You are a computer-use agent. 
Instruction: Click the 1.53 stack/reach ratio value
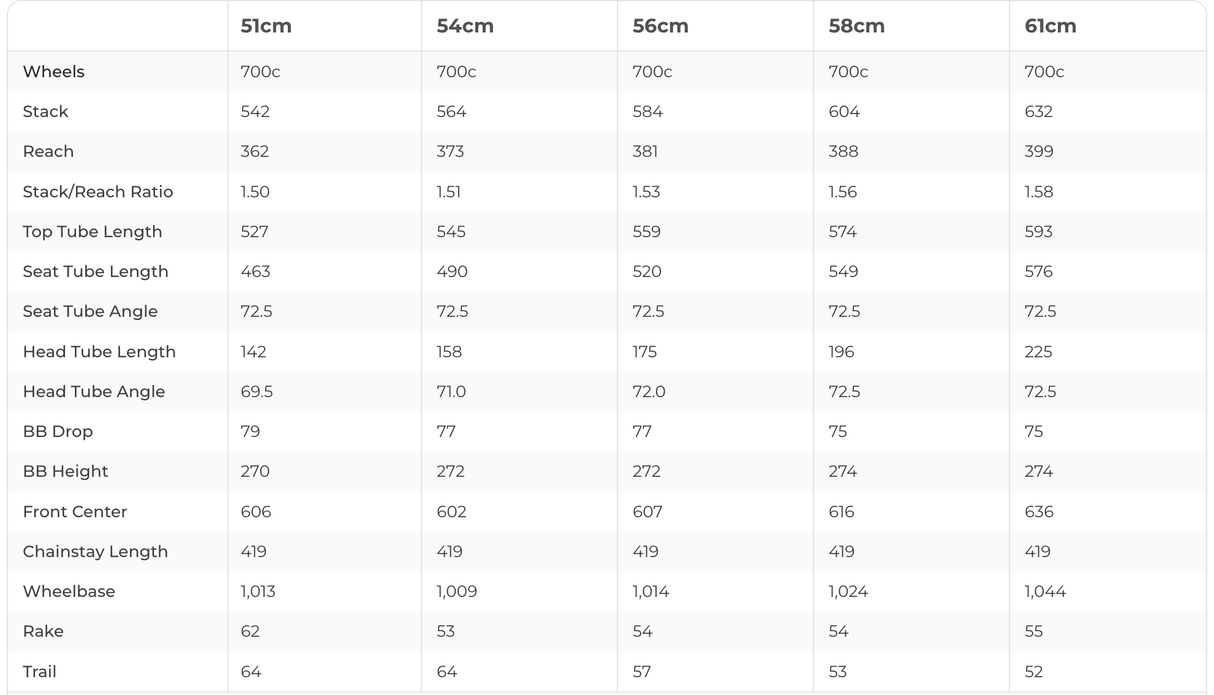pos(646,192)
